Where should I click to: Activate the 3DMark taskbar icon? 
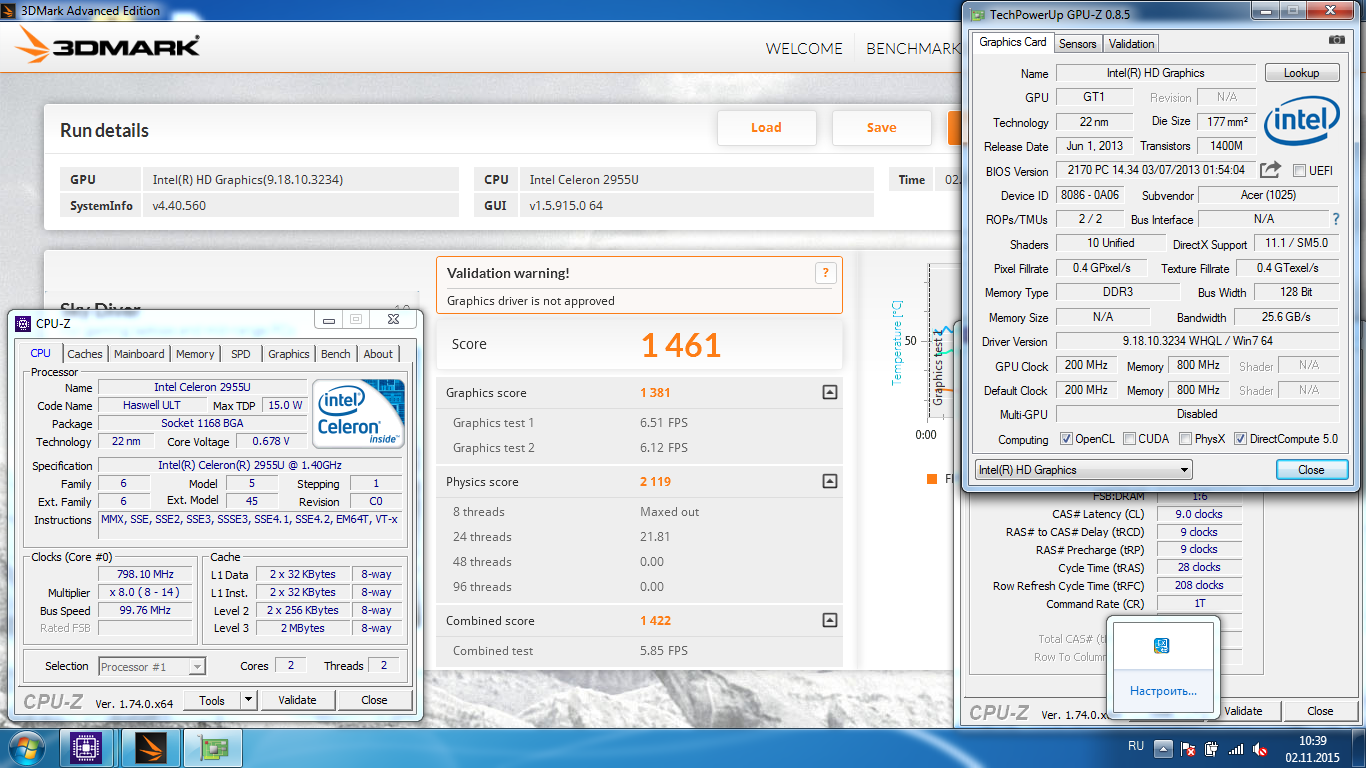pos(151,747)
